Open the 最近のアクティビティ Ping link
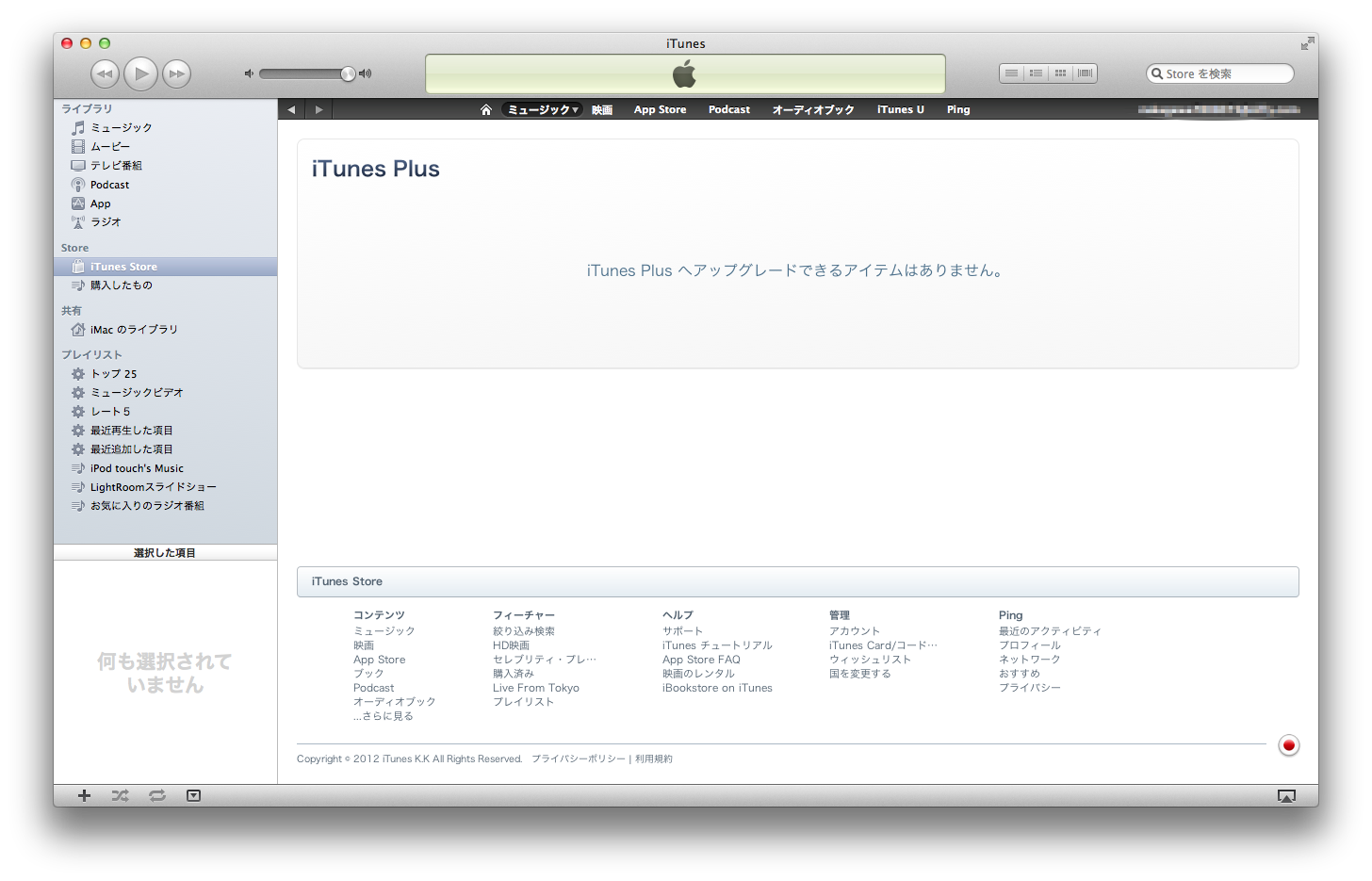1372x881 pixels. coord(1050,631)
